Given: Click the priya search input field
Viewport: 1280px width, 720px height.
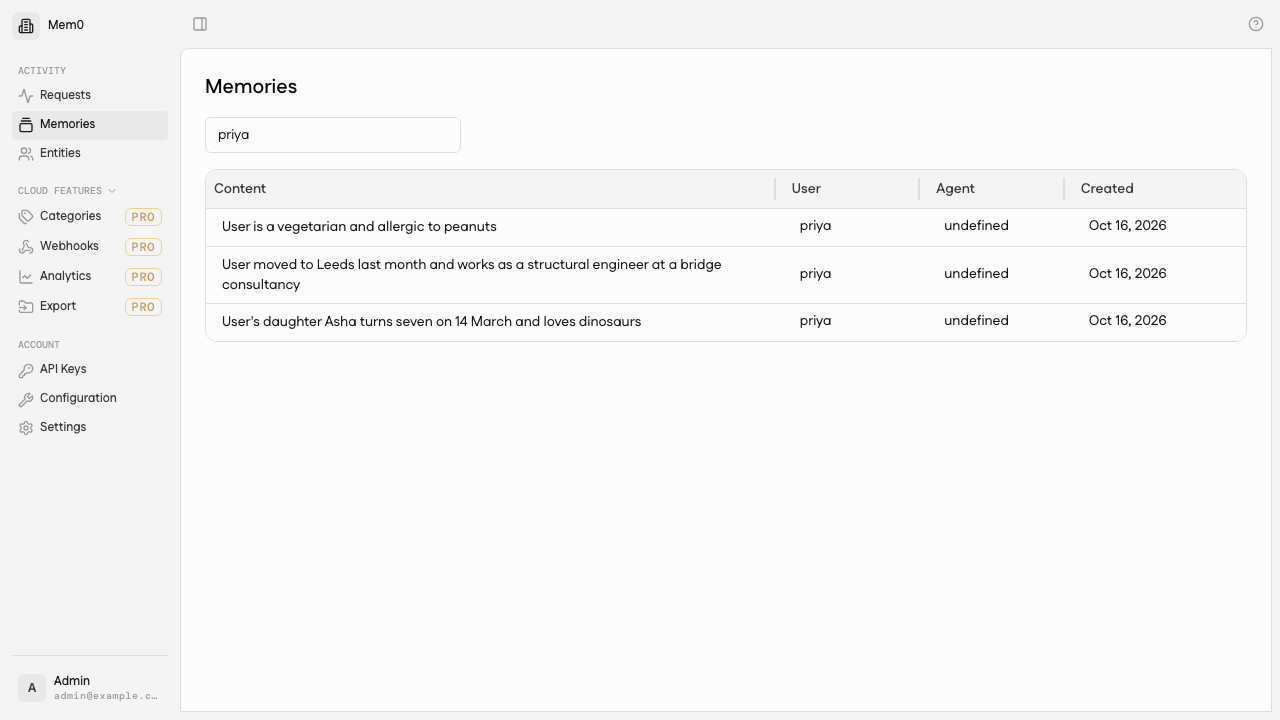Looking at the screenshot, I should click(333, 135).
